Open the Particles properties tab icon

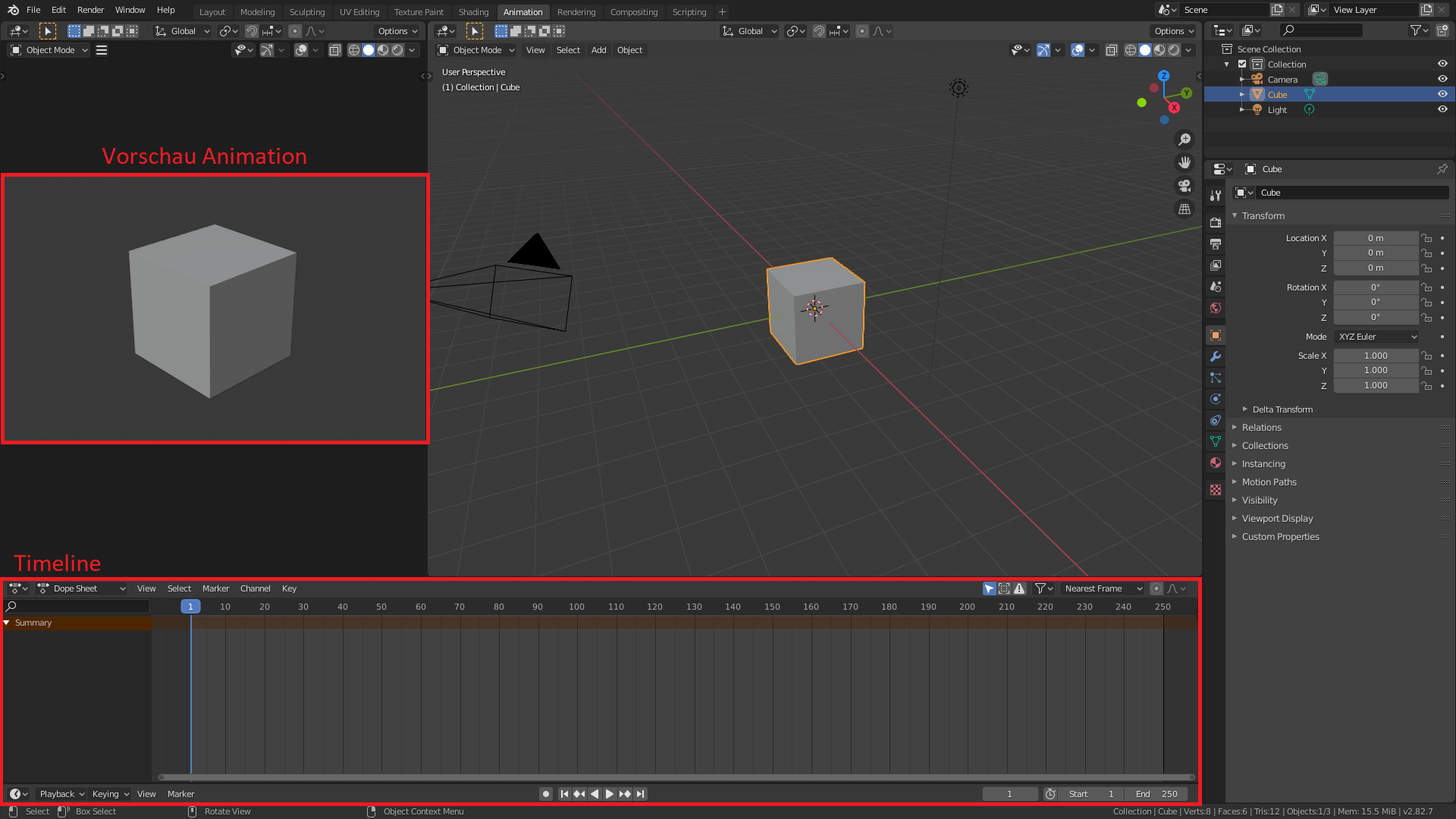pyautogui.click(x=1216, y=378)
